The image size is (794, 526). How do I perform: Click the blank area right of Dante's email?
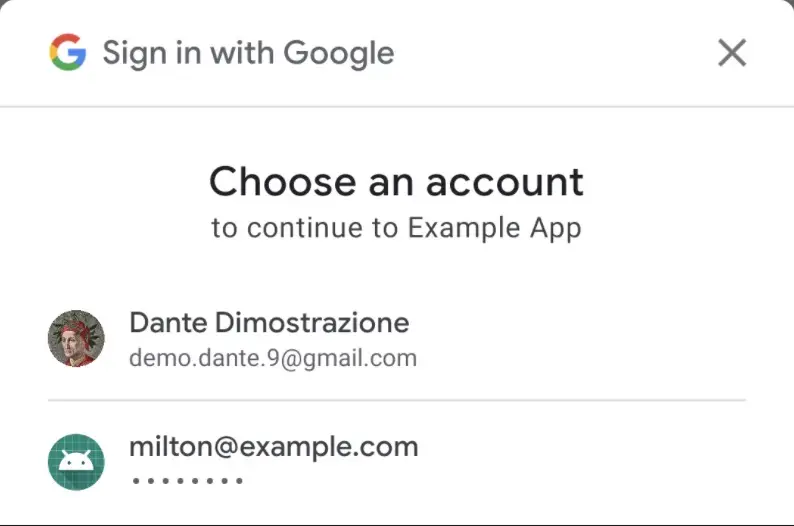point(580,358)
